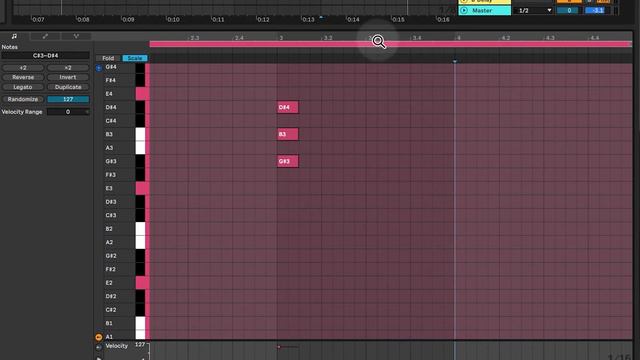Image resolution: width=640 pixels, height=360 pixels.
Task: Click the B1 pitch label
Action: click(109, 323)
